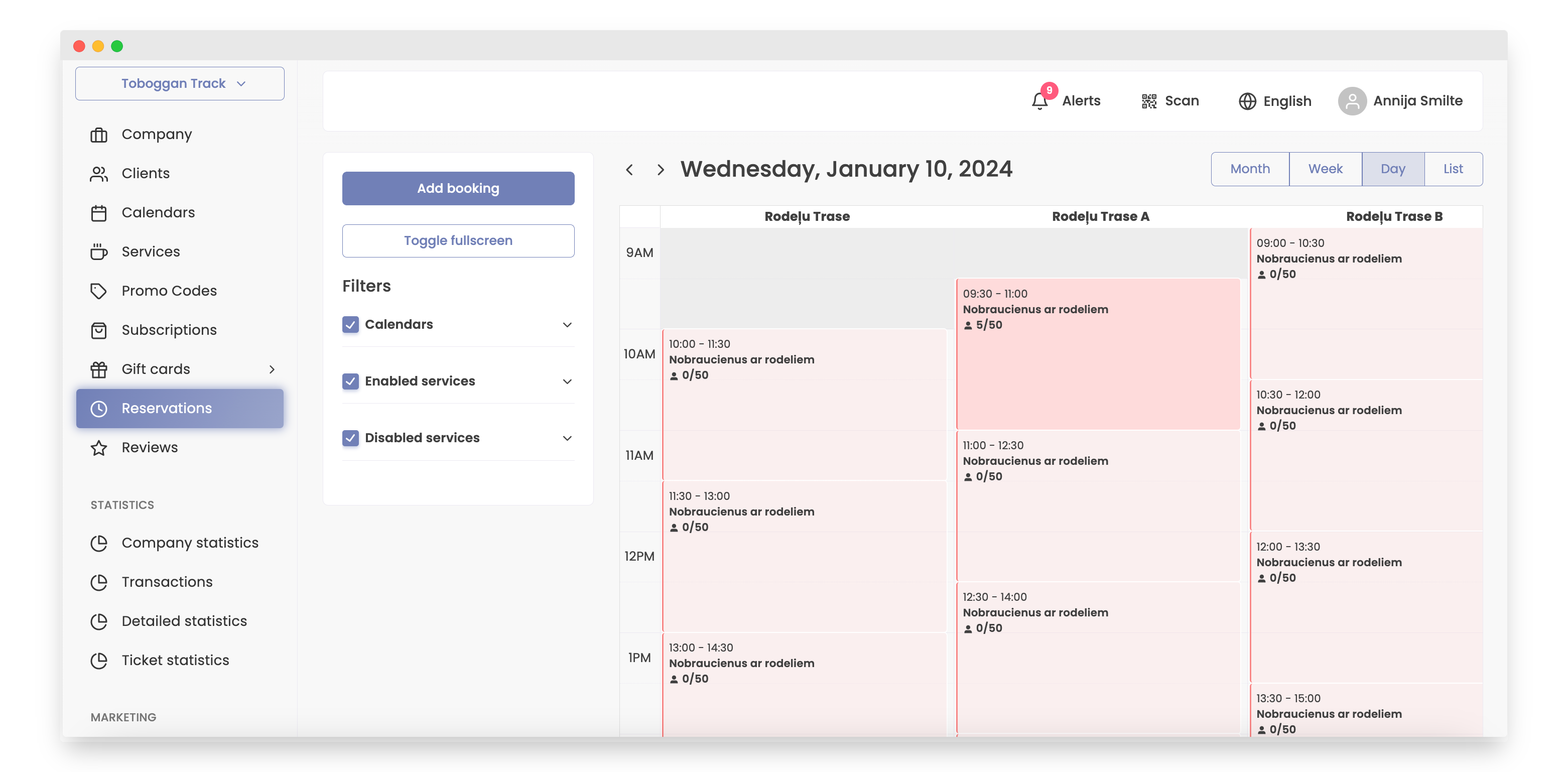This screenshot has width=1568, height=772.
Task: Click the QR Scan icon
Action: (1148, 101)
